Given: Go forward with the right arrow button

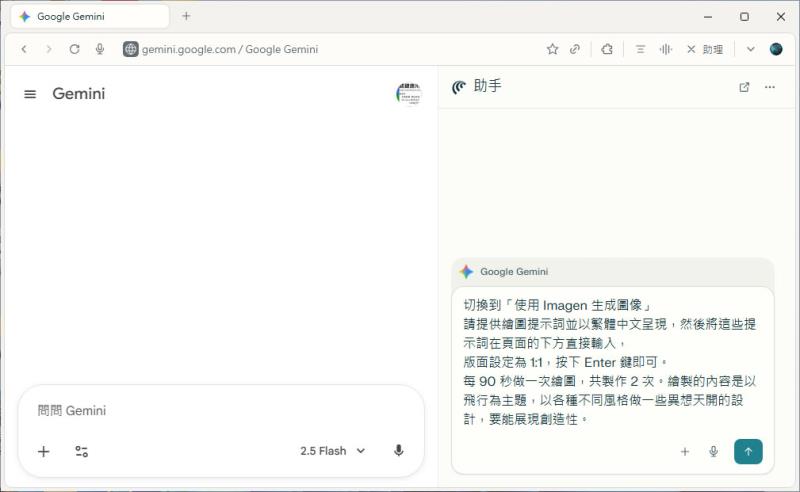Looking at the screenshot, I should coord(48,49).
